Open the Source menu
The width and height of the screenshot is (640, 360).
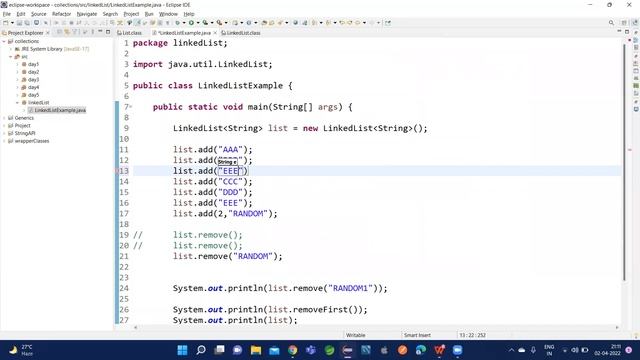tap(39, 14)
